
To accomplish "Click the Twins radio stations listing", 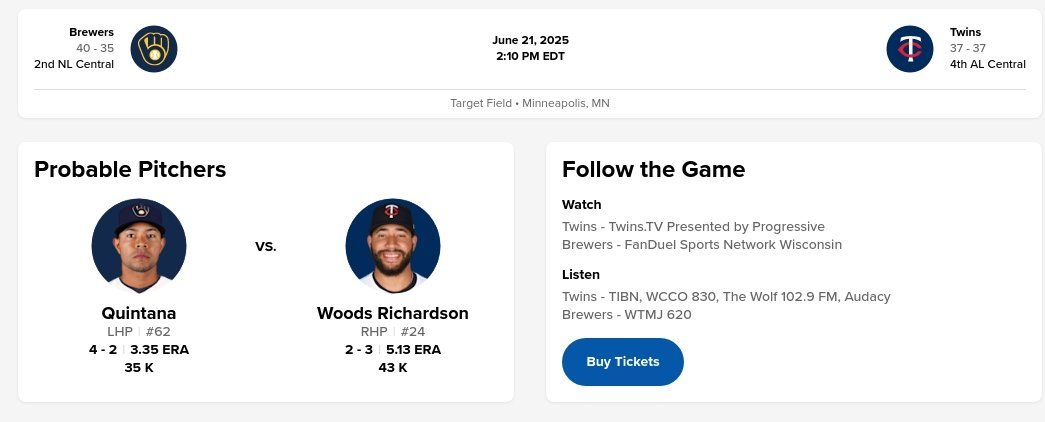I will 726,297.
